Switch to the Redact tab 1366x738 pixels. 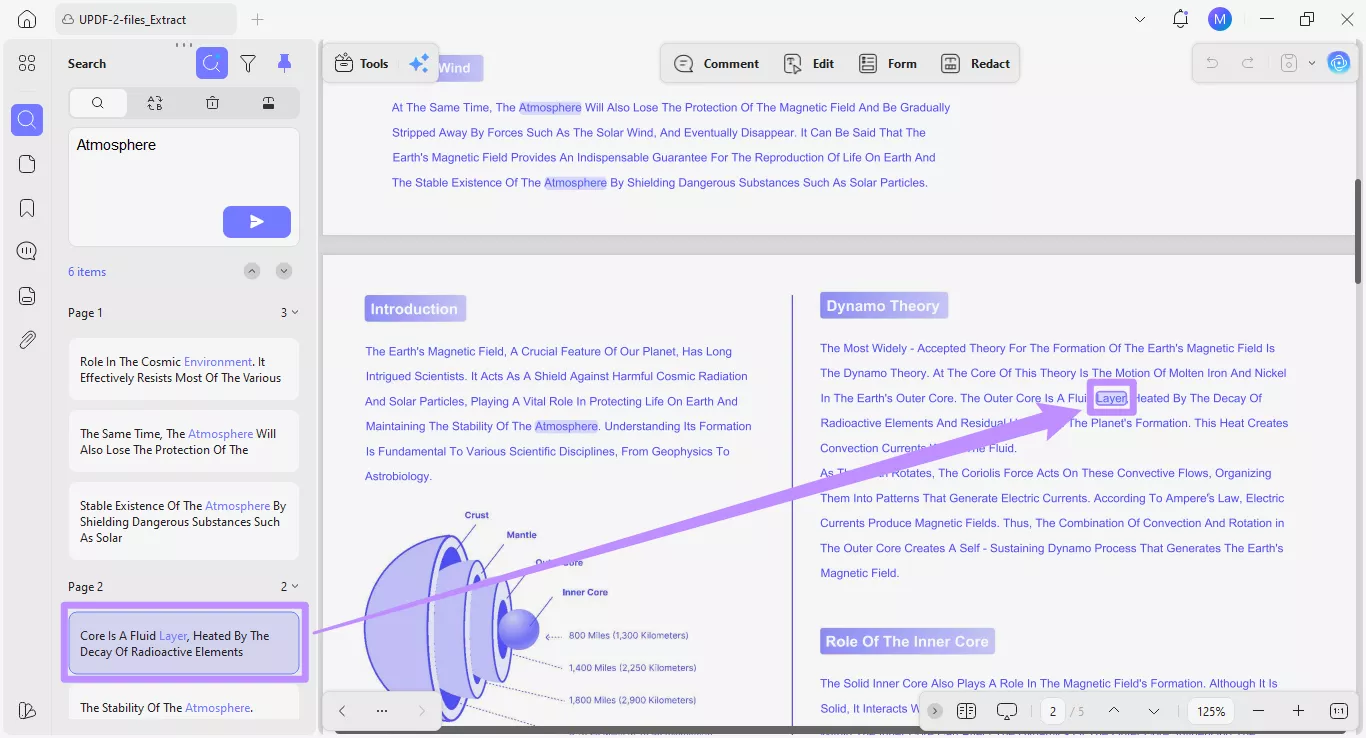click(x=975, y=63)
